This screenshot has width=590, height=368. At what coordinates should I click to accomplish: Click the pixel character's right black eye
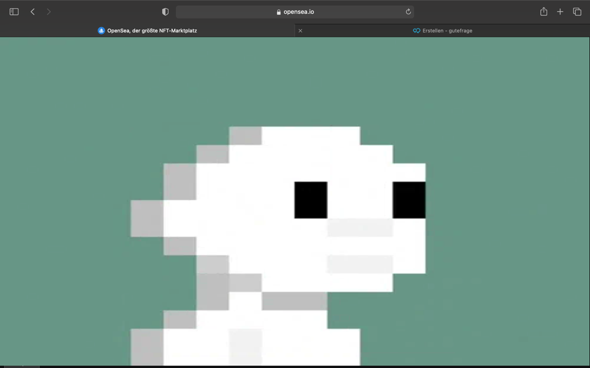tap(409, 200)
